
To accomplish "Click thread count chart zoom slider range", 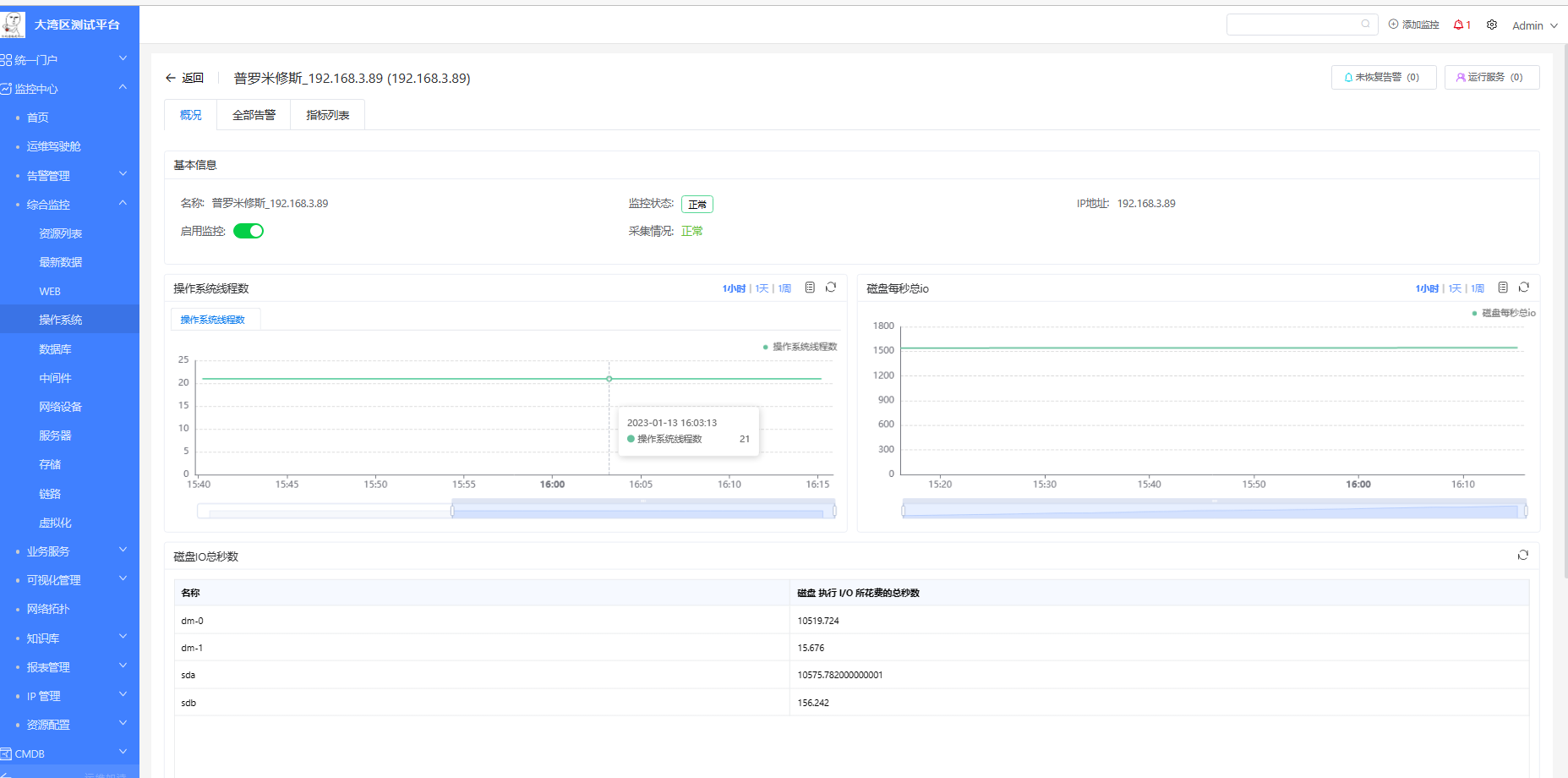I will tap(644, 510).
